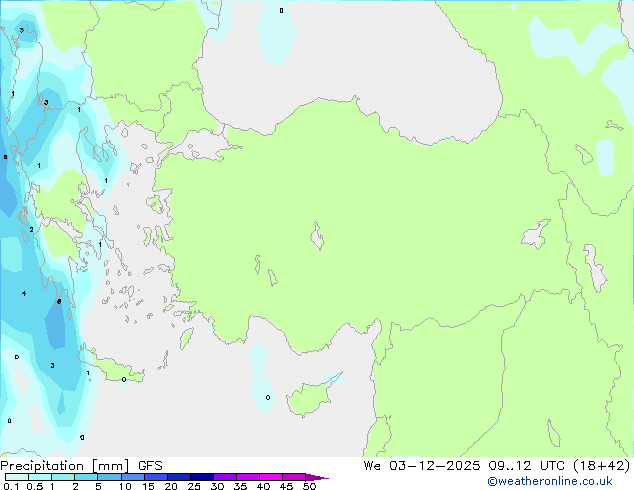Click the '10' legend scale label
Viewport: 634px width, 490px height.
point(125,486)
